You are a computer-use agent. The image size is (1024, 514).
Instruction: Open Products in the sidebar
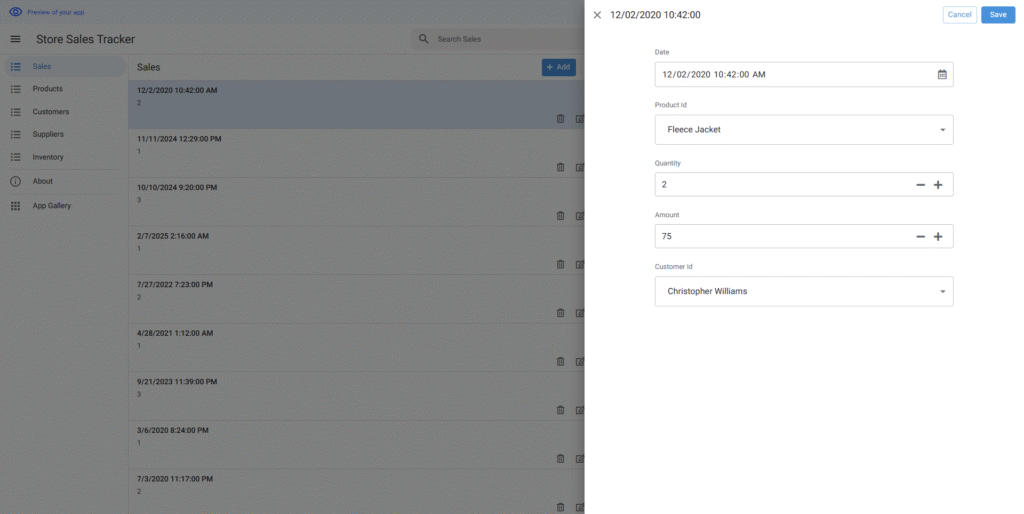pyautogui.click(x=47, y=89)
